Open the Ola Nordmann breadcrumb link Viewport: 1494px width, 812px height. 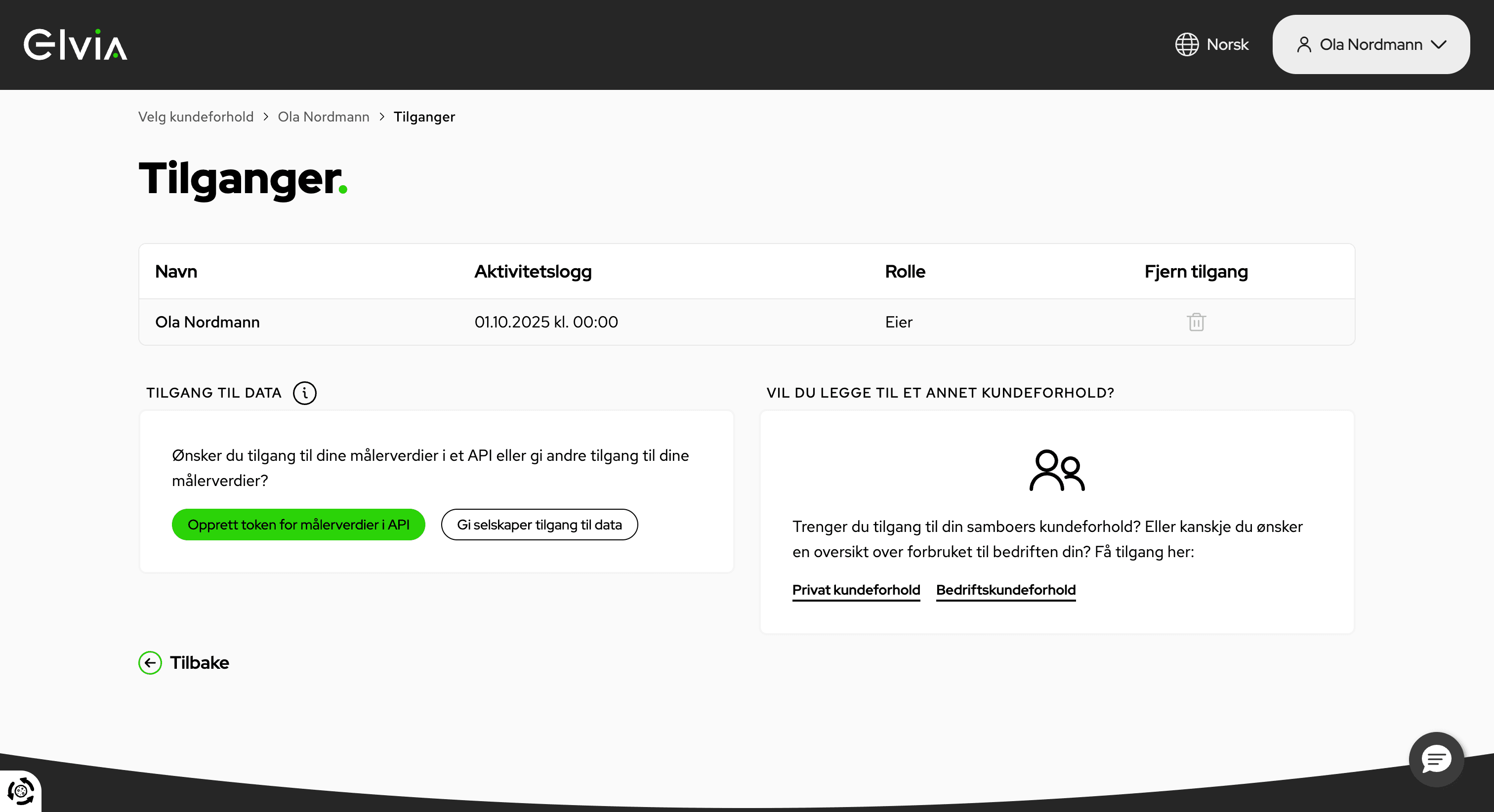coord(324,117)
